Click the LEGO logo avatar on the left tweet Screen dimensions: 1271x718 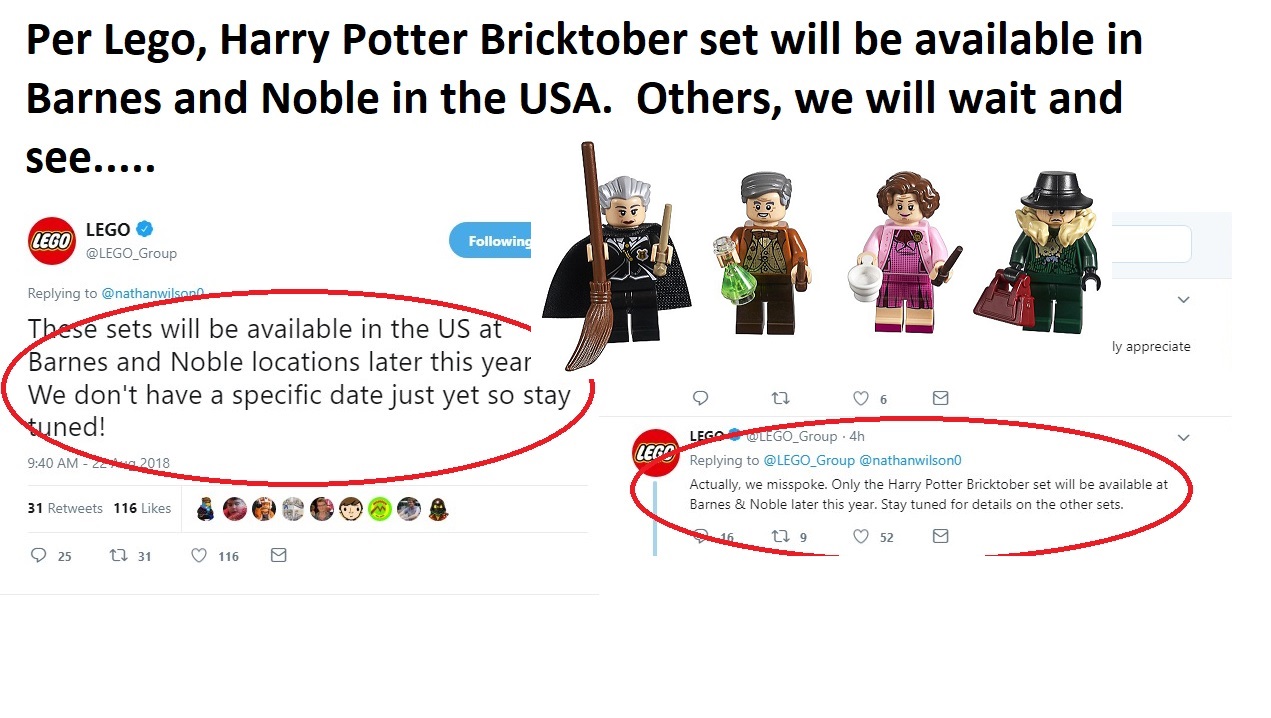click(52, 241)
